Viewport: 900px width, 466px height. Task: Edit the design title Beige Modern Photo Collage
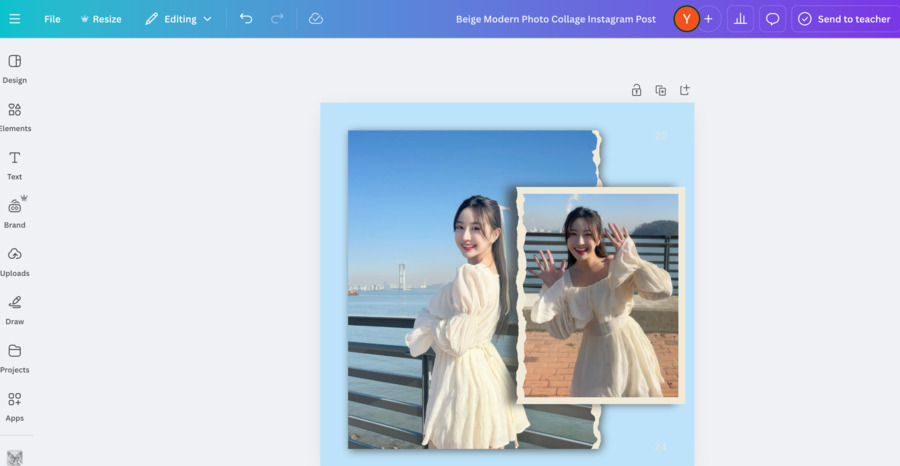[556, 19]
